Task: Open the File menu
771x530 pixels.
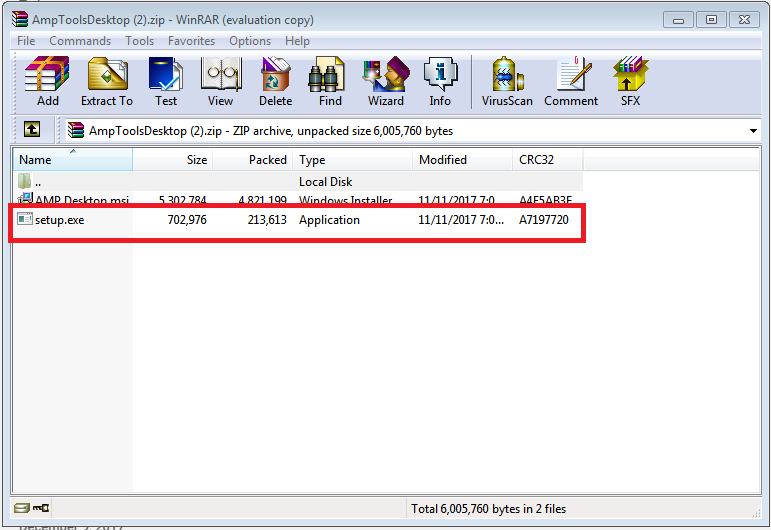Action: click(x=26, y=41)
